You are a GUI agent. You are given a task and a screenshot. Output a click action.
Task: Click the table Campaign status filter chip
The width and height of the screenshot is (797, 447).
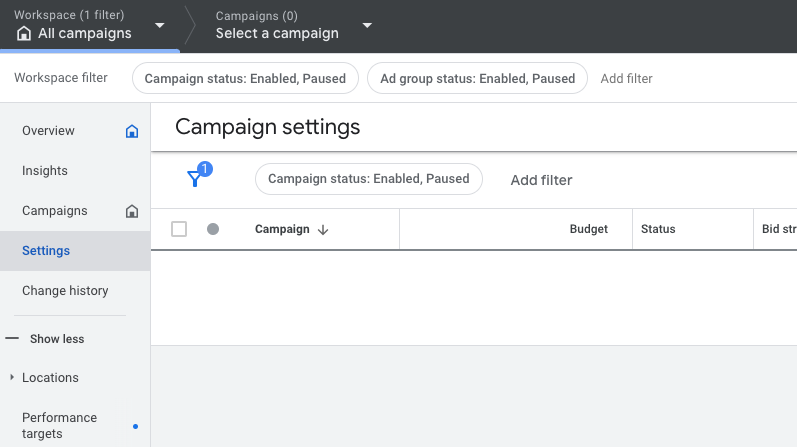(369, 179)
